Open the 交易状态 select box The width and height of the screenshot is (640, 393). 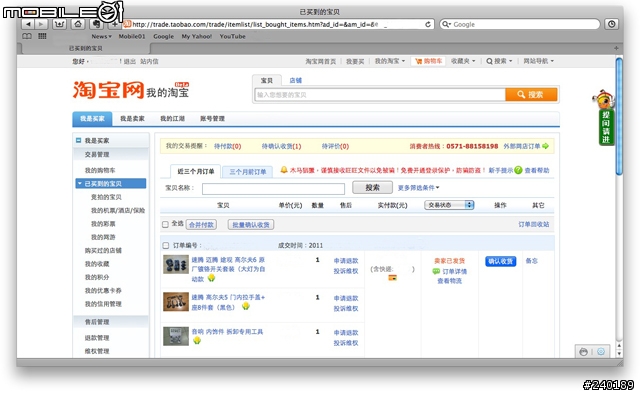449,205
